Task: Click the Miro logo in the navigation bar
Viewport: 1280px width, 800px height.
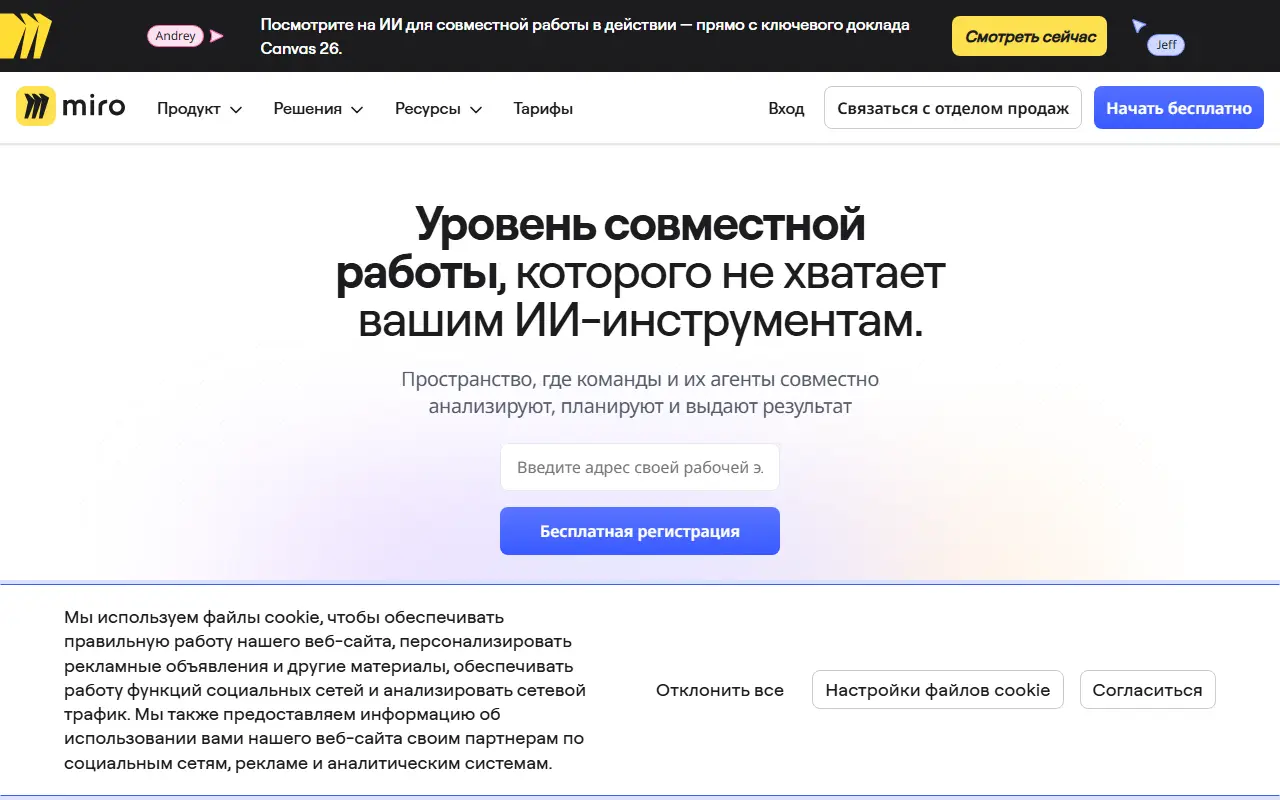Action: [70, 107]
